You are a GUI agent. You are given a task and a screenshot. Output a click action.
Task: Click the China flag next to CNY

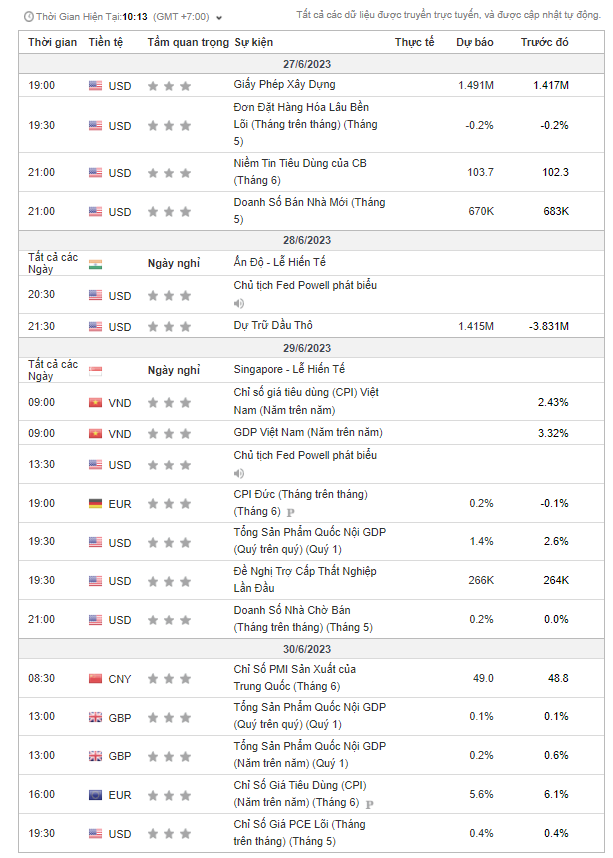(96, 679)
